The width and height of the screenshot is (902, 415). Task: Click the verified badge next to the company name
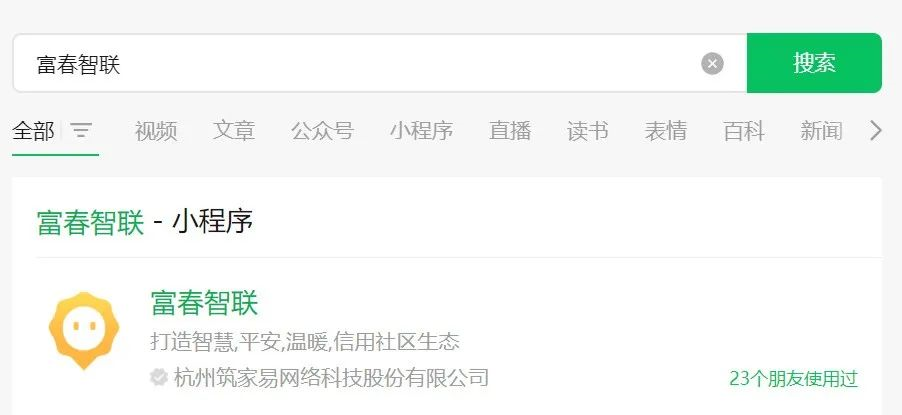[159, 378]
